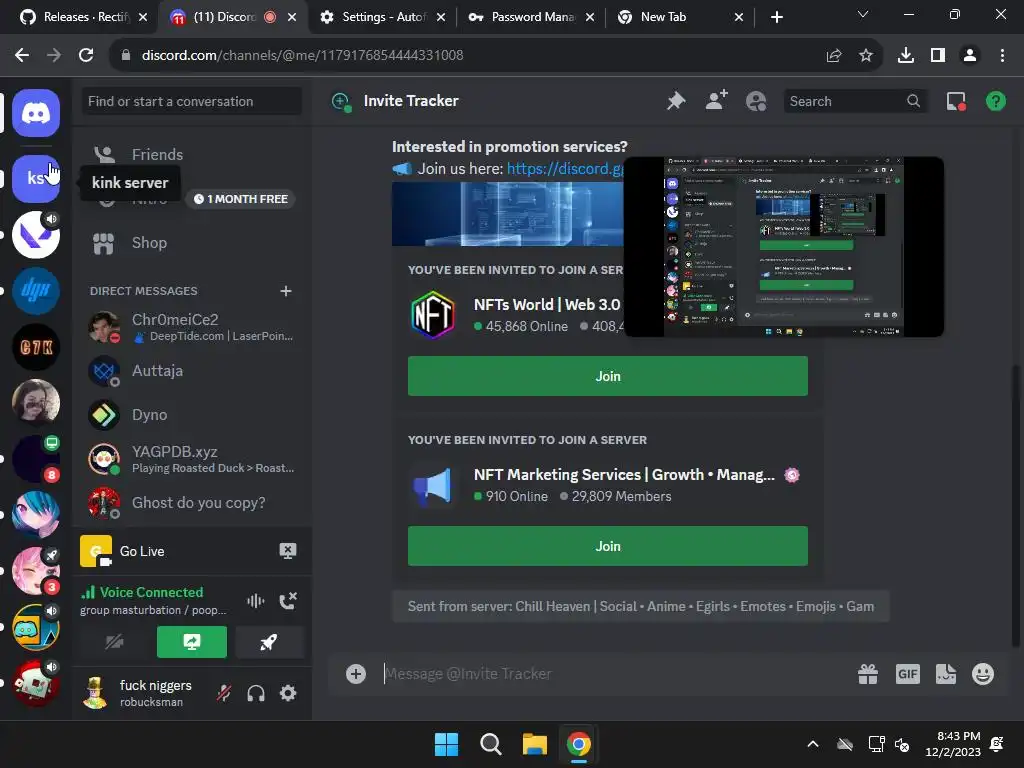Switch to Settings Autofill tab

(383, 17)
